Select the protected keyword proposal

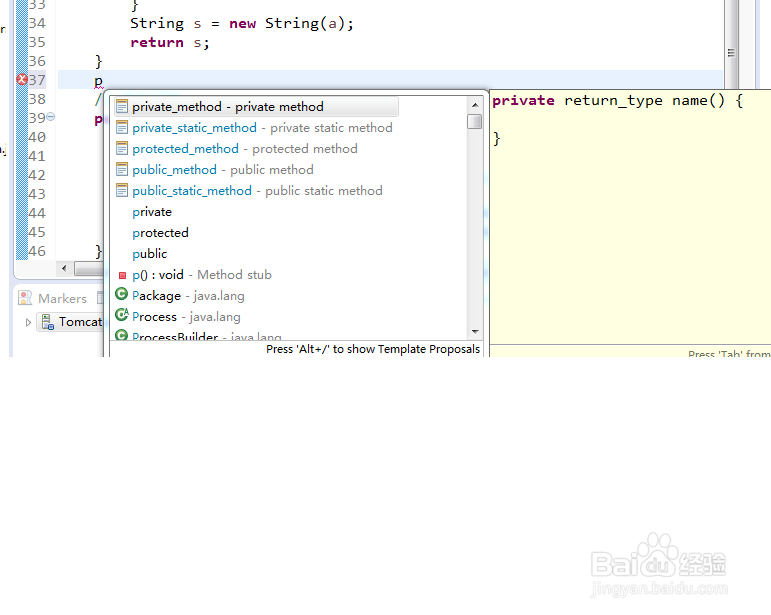160,233
